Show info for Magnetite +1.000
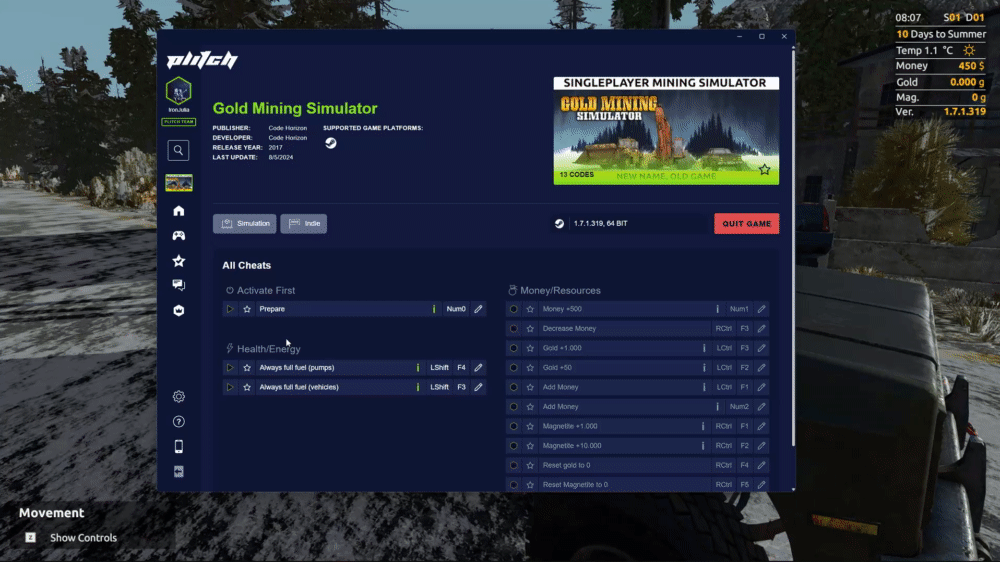This screenshot has height=562, width=1000. tap(703, 426)
